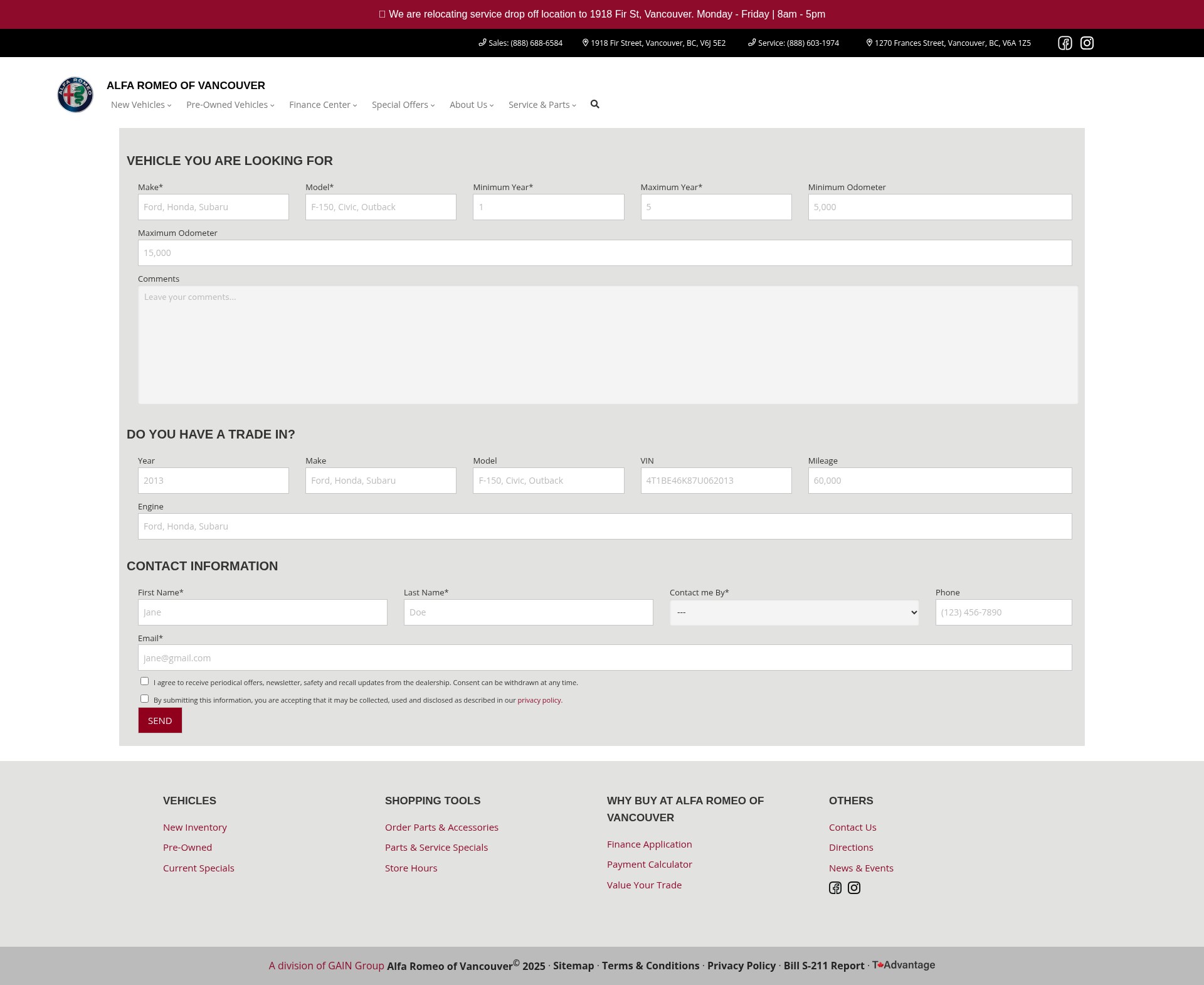1204x985 pixels.
Task: Open Store Hours link
Action: (411, 868)
